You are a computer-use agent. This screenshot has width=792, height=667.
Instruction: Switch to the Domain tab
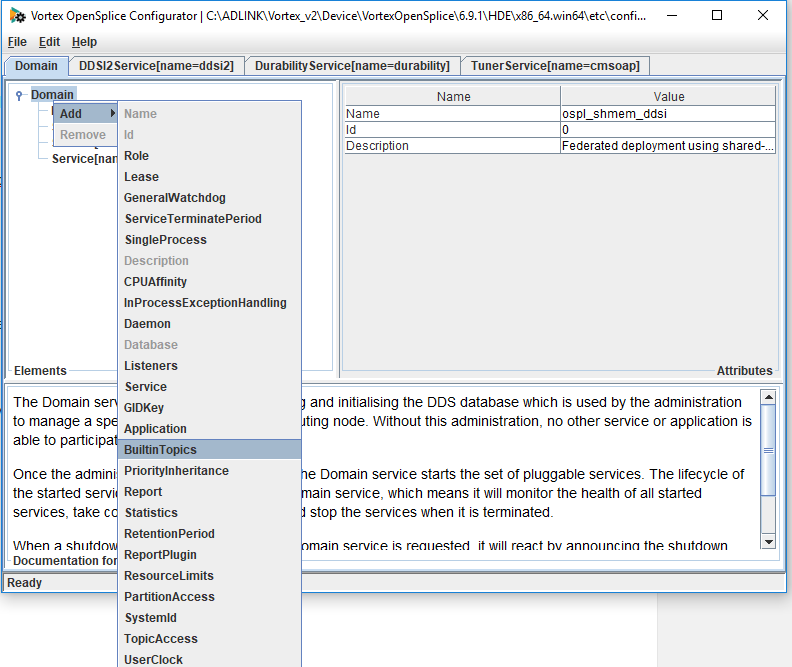pos(36,66)
